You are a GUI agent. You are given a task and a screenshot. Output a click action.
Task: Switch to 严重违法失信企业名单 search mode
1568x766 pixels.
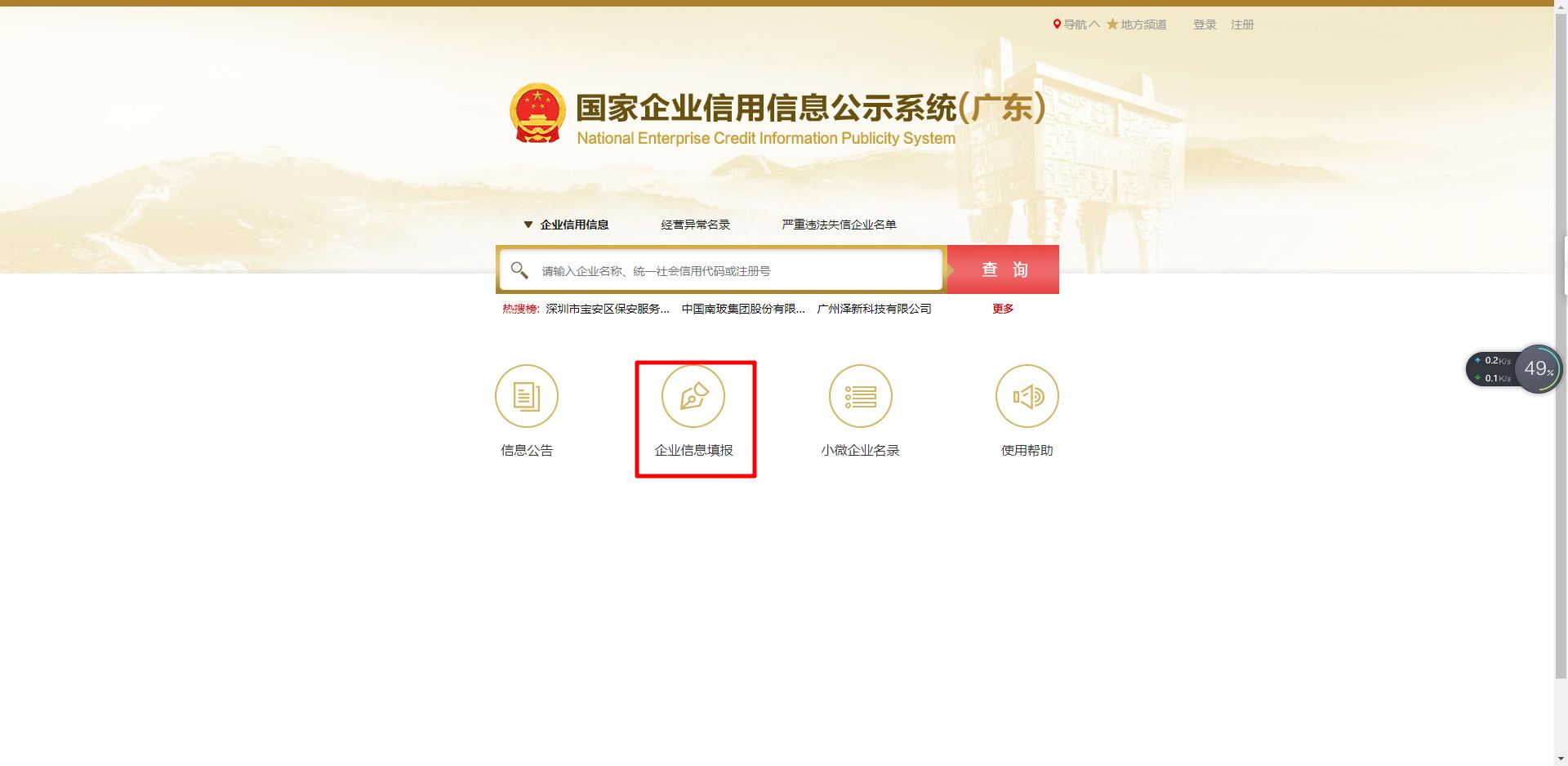tap(837, 225)
